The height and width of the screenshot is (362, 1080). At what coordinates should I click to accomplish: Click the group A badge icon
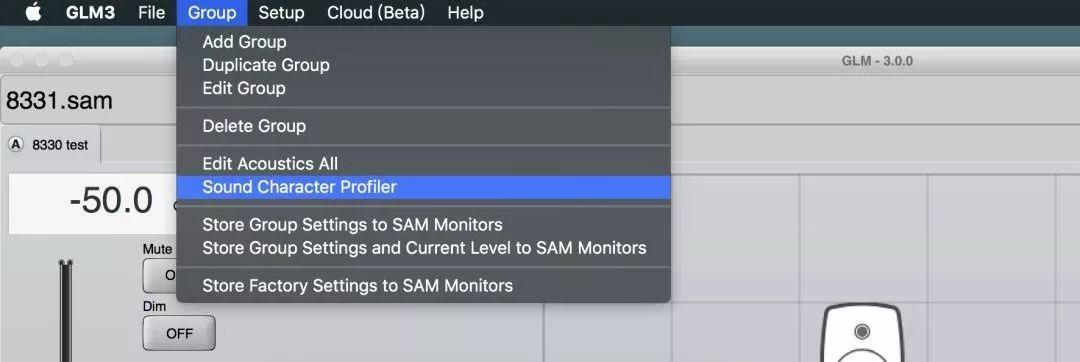[x=17, y=145]
